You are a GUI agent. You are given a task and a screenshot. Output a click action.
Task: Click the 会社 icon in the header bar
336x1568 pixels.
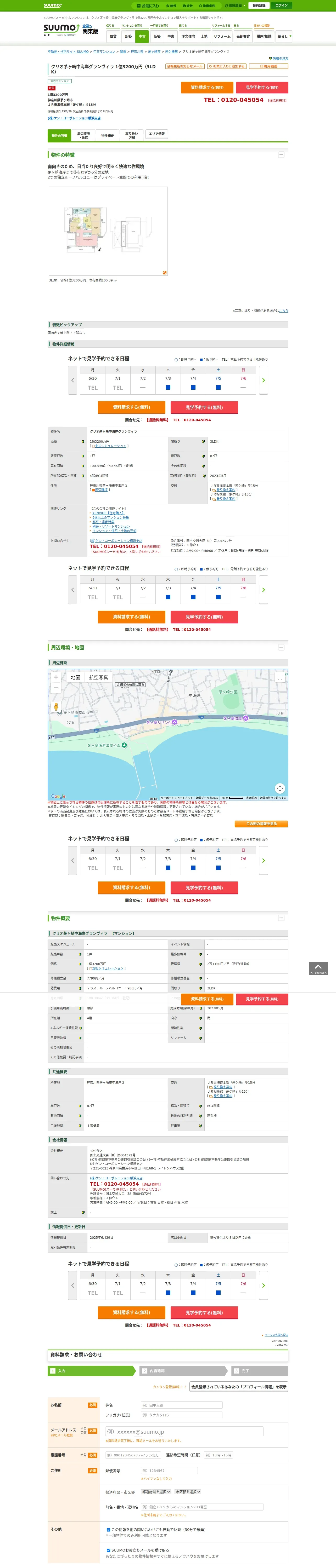[x=188, y=5]
